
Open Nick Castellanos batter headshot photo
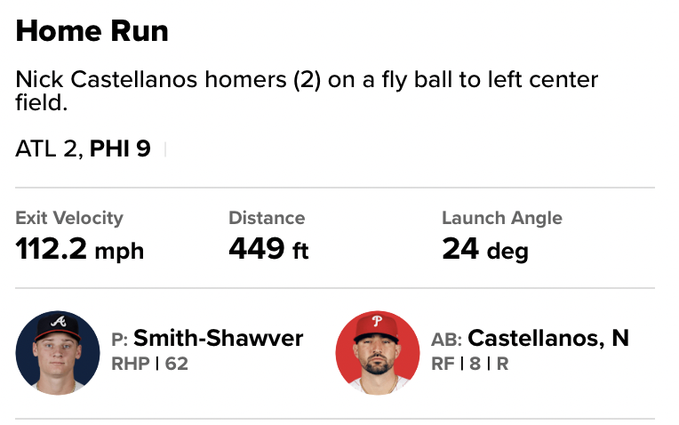click(x=378, y=352)
